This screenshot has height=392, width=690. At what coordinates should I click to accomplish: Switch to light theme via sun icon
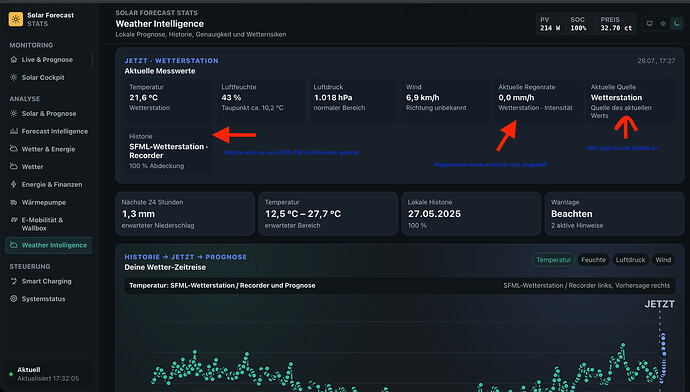[x=663, y=24]
